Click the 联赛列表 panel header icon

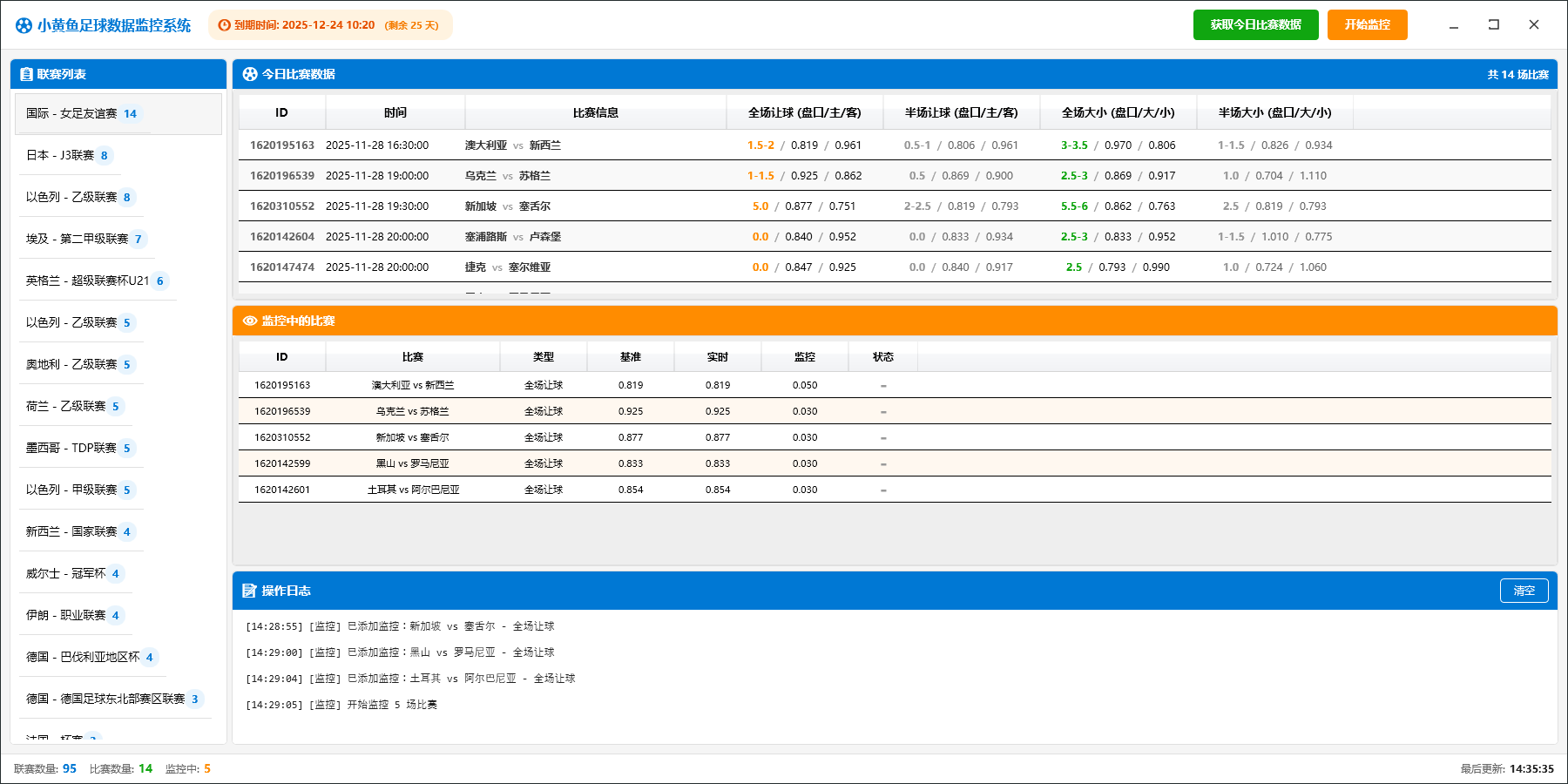point(25,73)
